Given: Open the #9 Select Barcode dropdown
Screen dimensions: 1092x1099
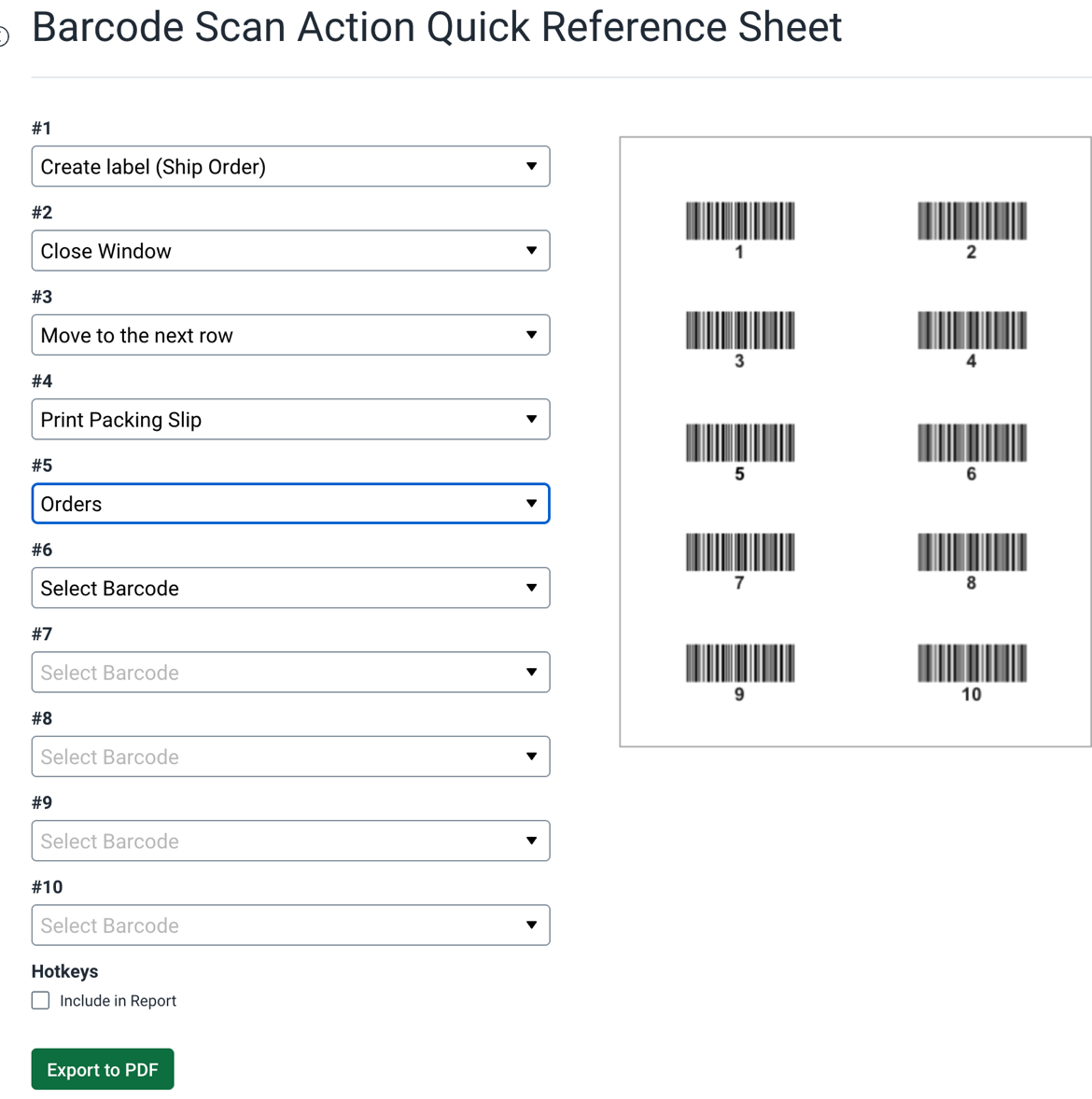Looking at the screenshot, I should click(x=290, y=841).
